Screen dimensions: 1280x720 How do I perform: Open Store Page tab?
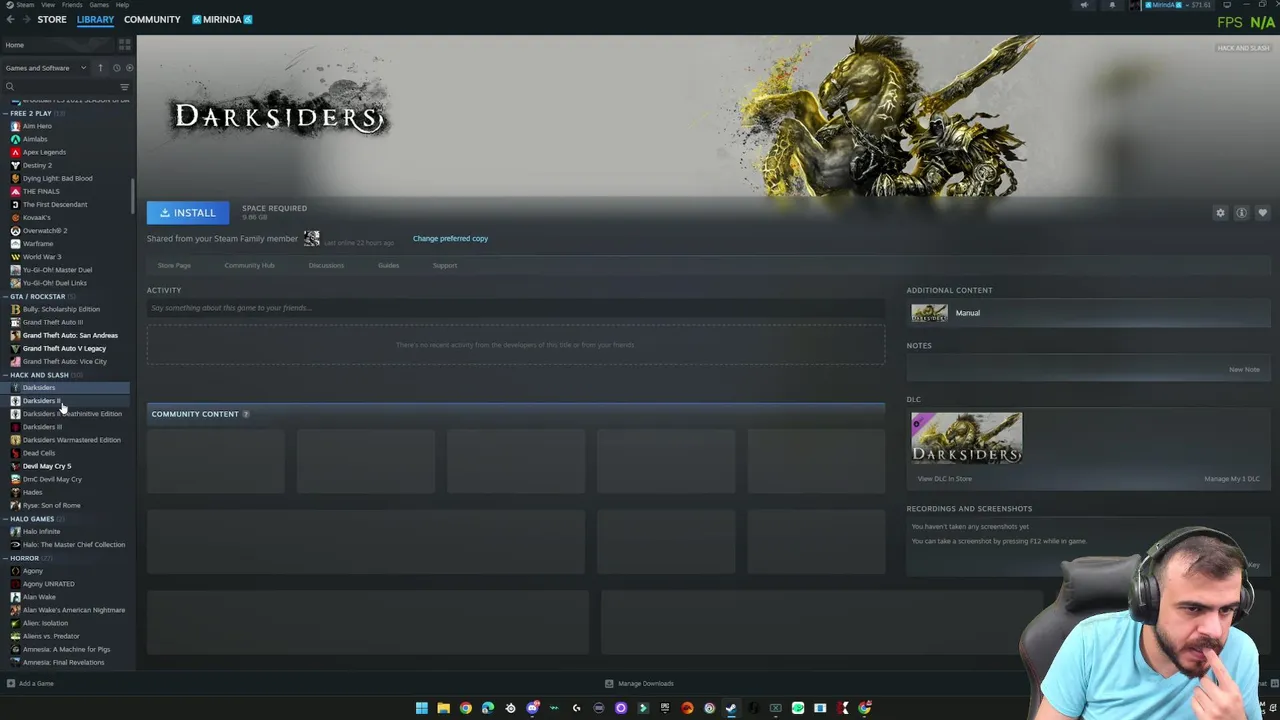click(174, 266)
